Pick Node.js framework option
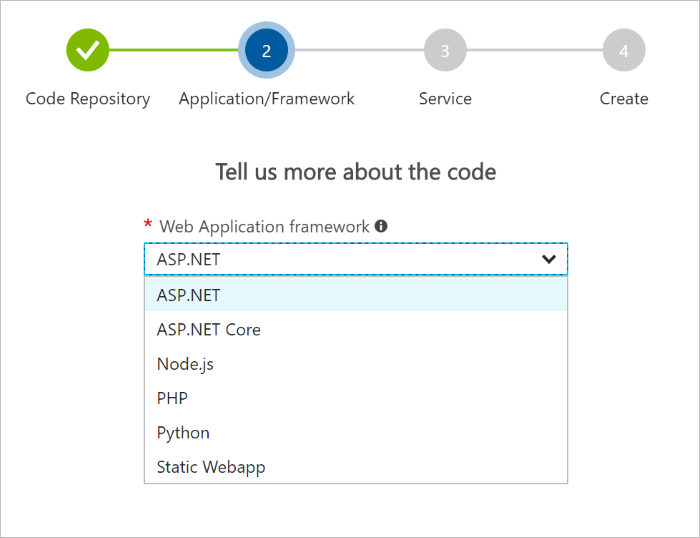Screen dimensions: 700x538 click(x=356, y=364)
